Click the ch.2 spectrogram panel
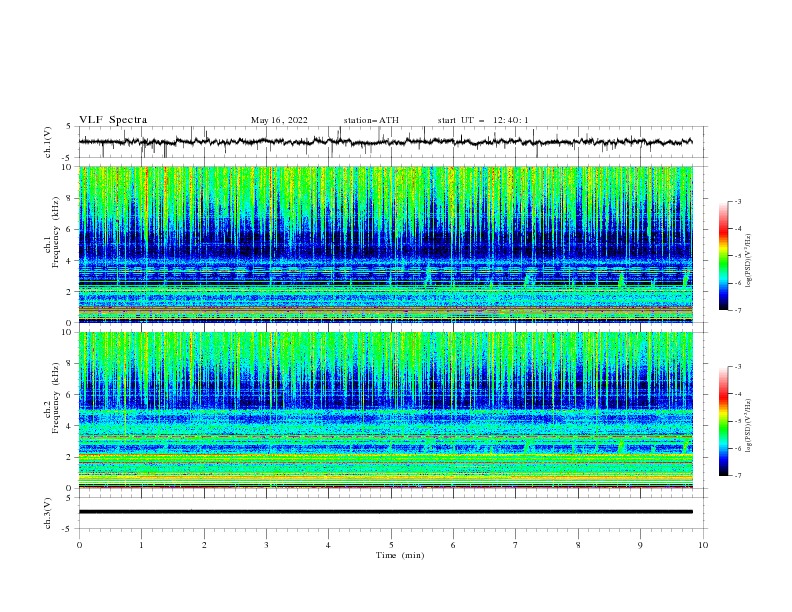Screen dimensions: 792x612 tap(386, 410)
